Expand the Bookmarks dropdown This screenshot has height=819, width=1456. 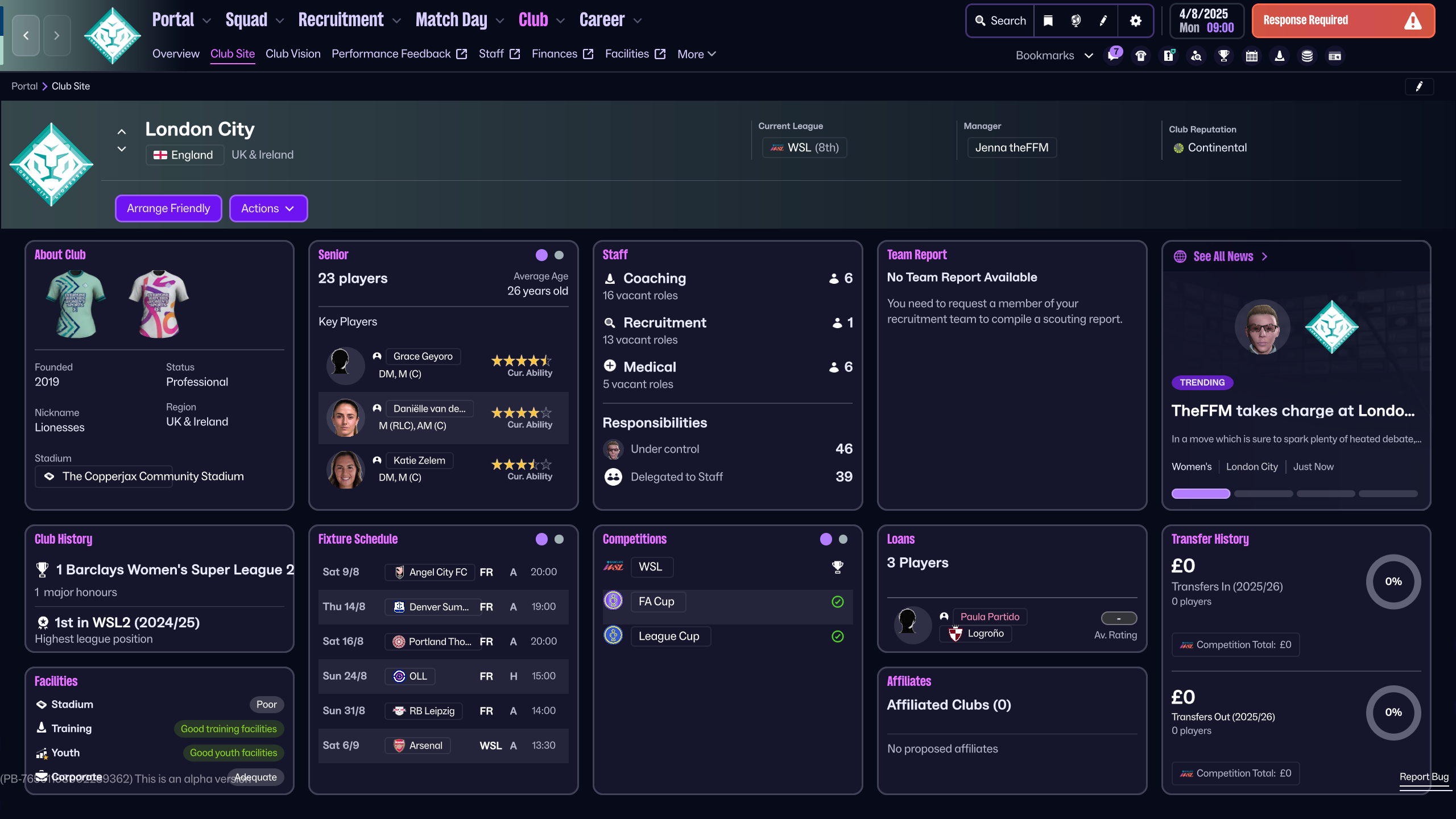point(1054,56)
